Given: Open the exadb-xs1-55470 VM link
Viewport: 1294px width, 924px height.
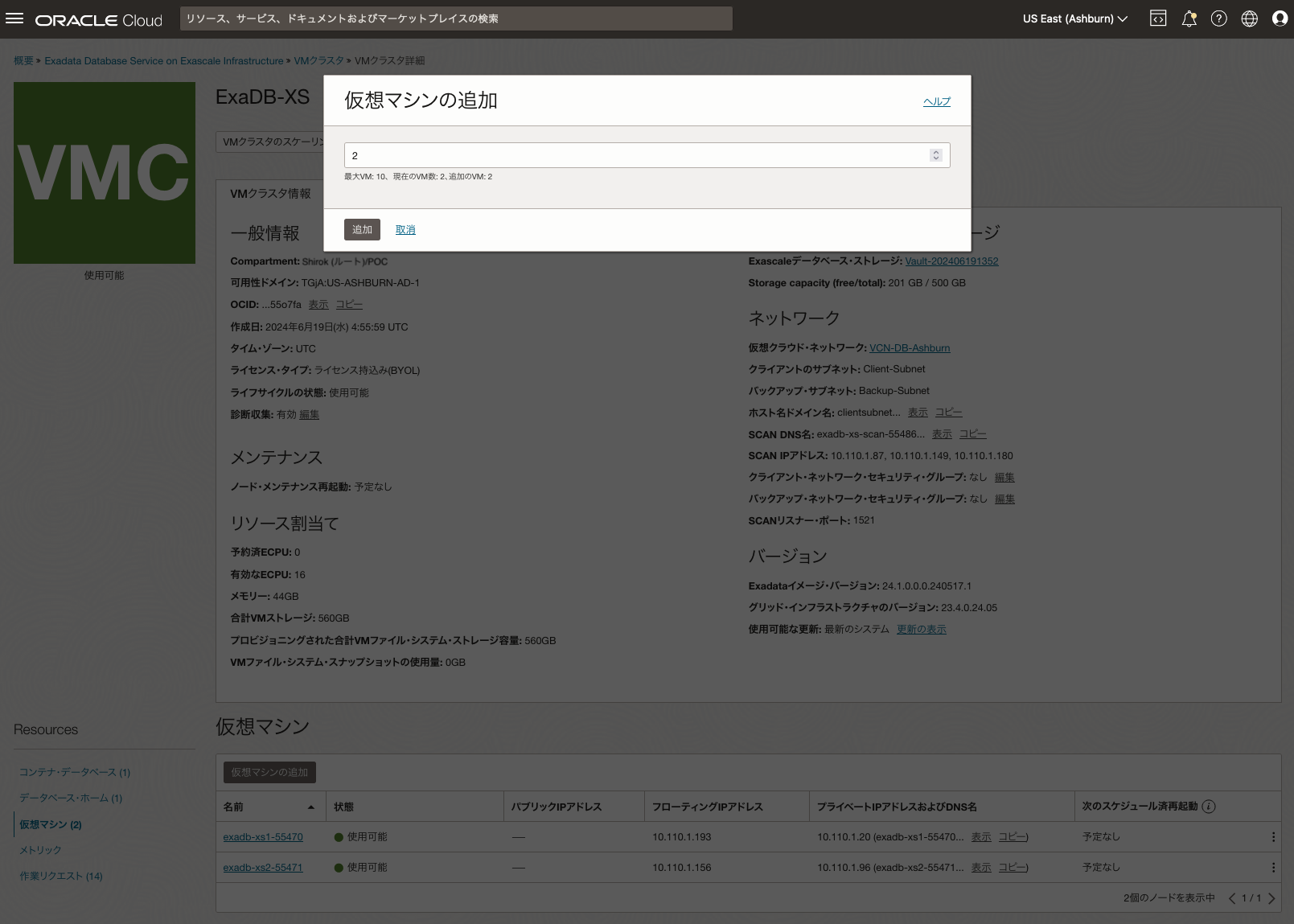Looking at the screenshot, I should (x=263, y=837).
